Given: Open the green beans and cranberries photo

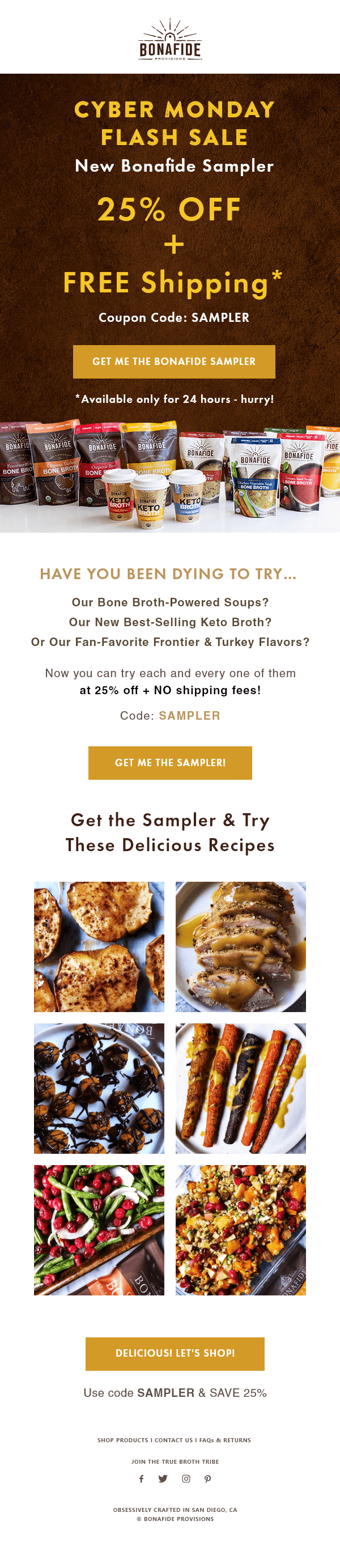Looking at the screenshot, I should click(99, 1230).
